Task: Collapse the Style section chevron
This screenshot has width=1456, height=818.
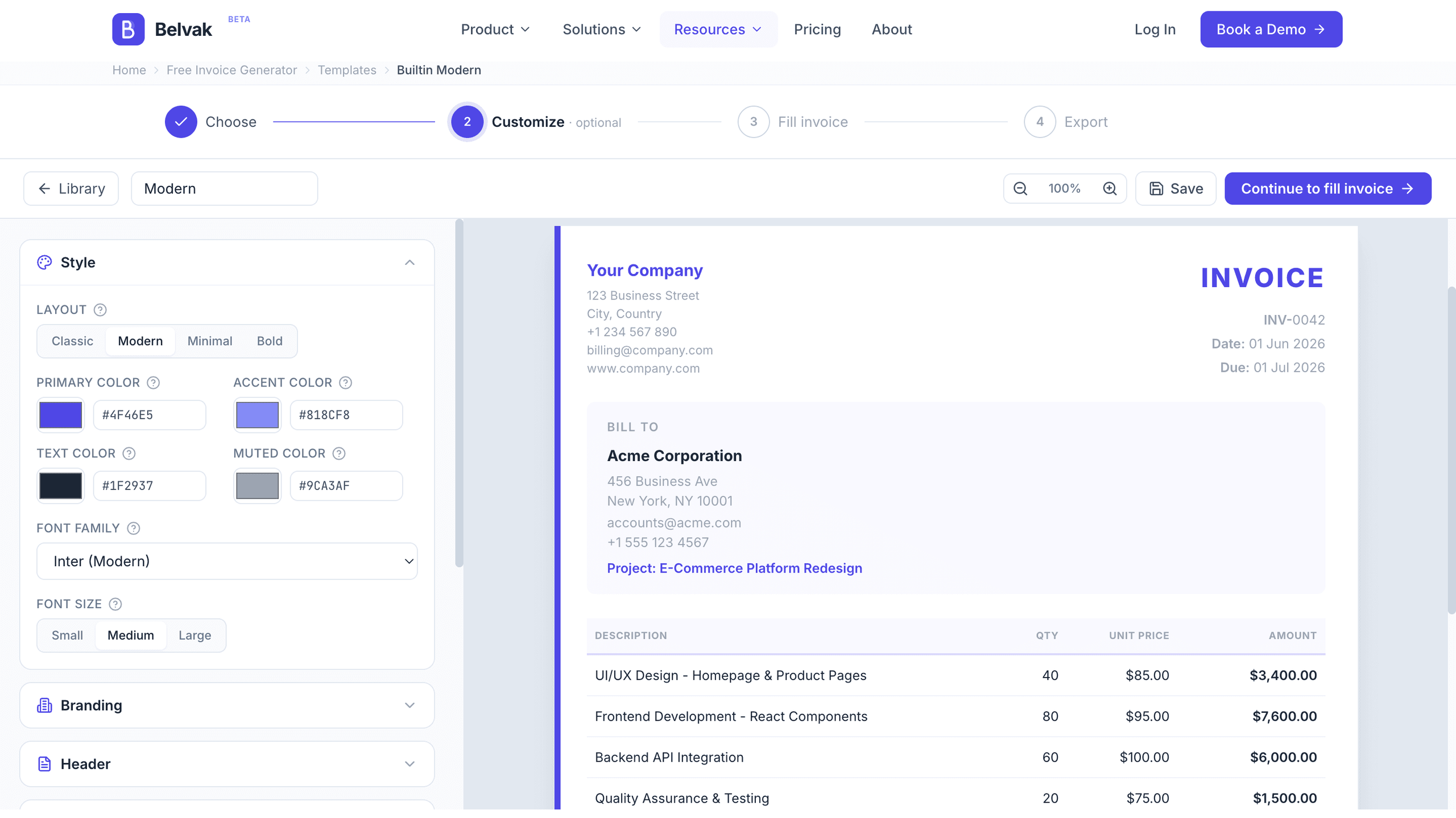Action: point(409,263)
